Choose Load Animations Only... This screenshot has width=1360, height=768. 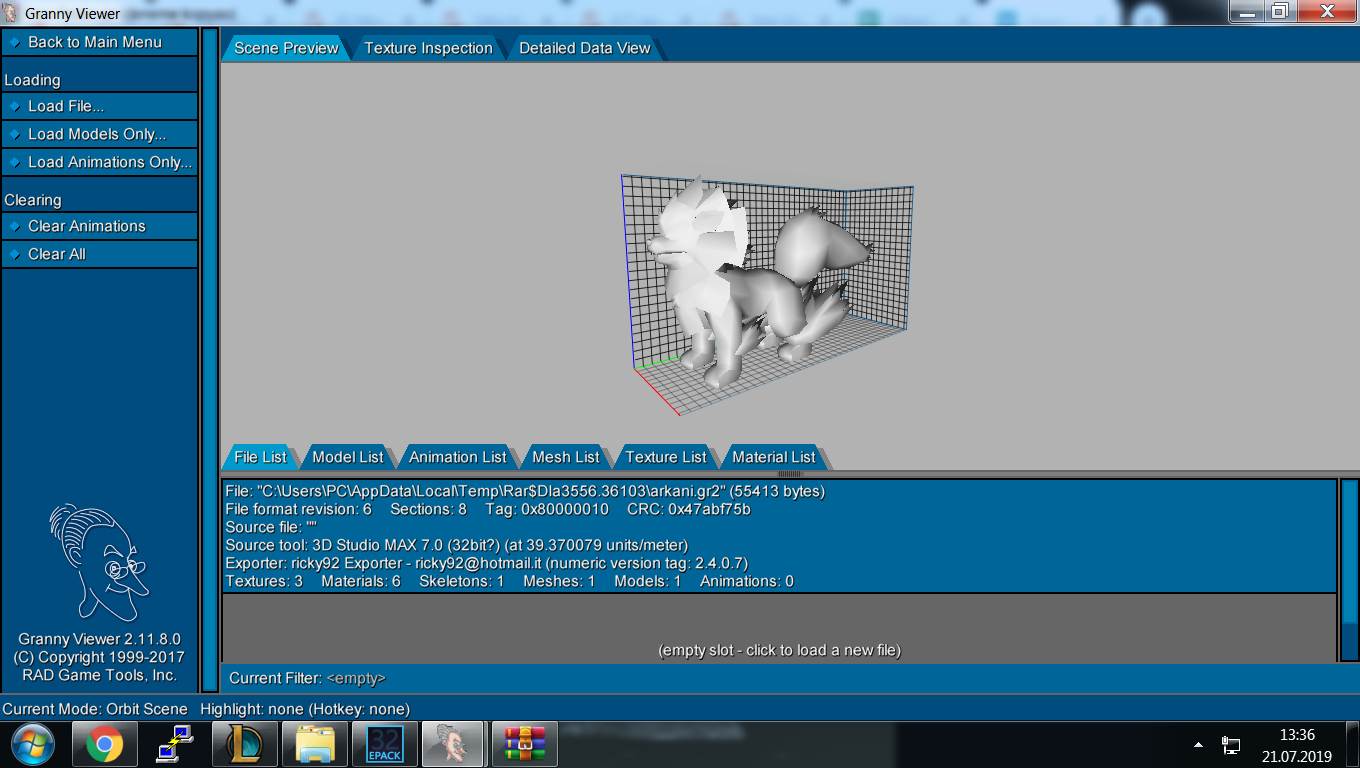coord(100,162)
